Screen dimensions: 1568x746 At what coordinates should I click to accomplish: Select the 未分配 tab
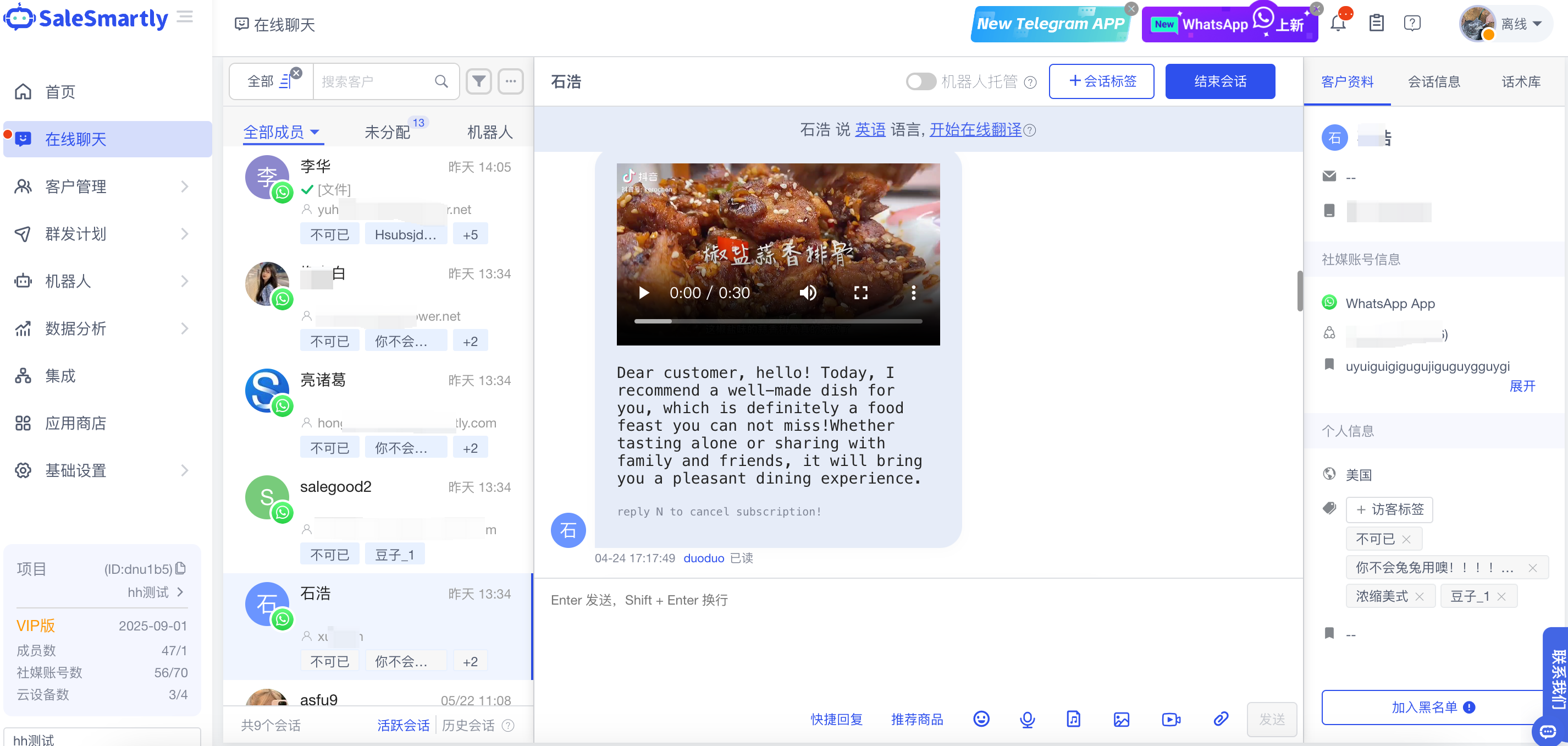387,131
